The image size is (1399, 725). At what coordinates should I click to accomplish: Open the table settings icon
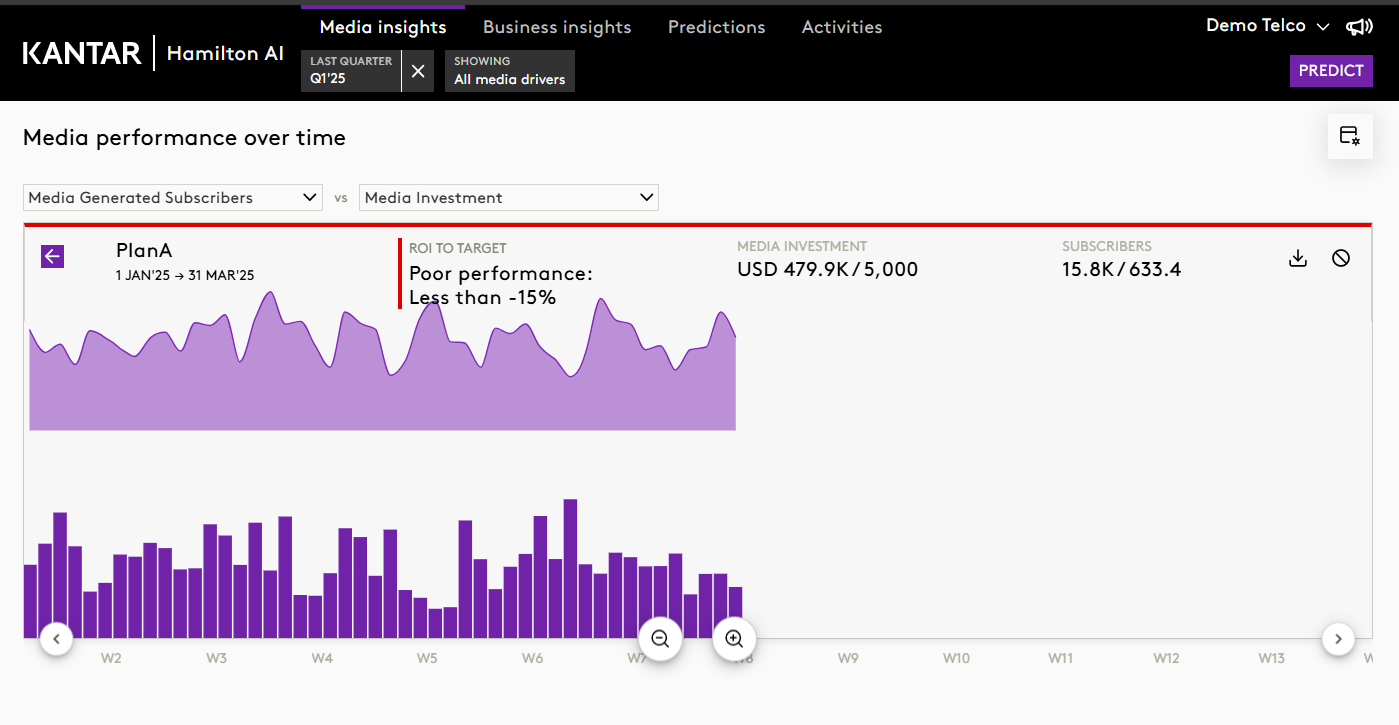(1350, 136)
